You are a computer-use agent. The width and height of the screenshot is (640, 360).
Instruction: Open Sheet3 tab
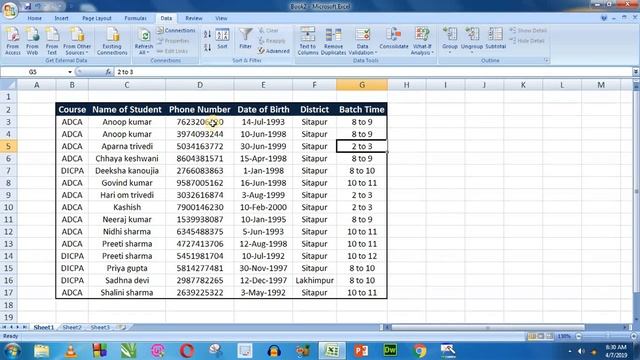pos(100,327)
